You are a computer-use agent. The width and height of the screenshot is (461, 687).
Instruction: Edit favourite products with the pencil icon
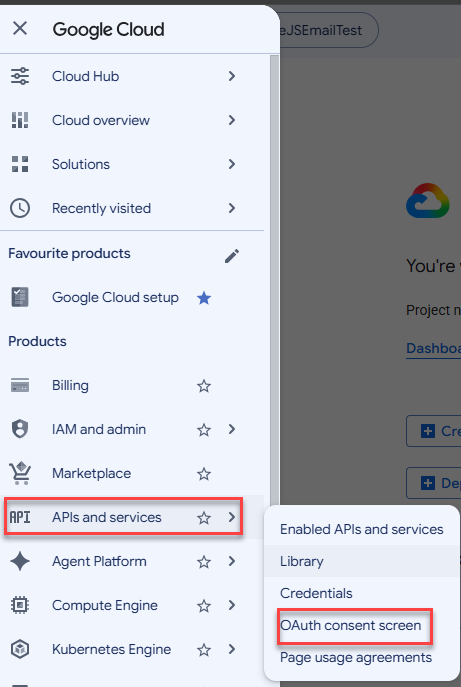tap(232, 256)
